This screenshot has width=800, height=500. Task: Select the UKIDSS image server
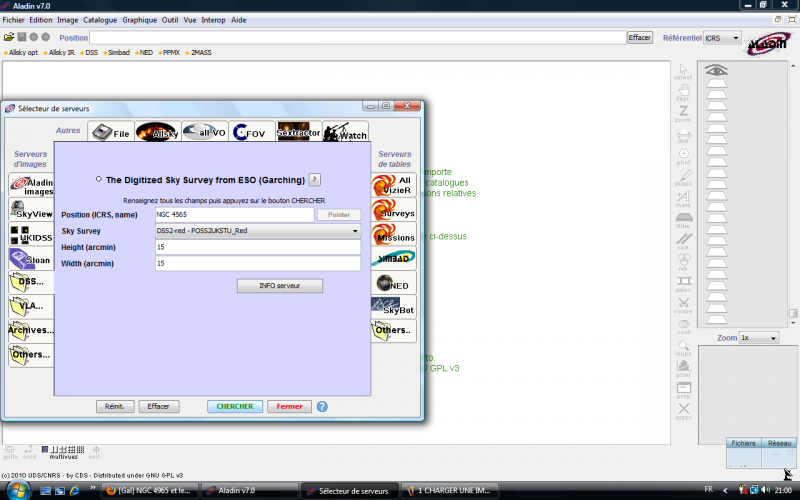coord(32,234)
